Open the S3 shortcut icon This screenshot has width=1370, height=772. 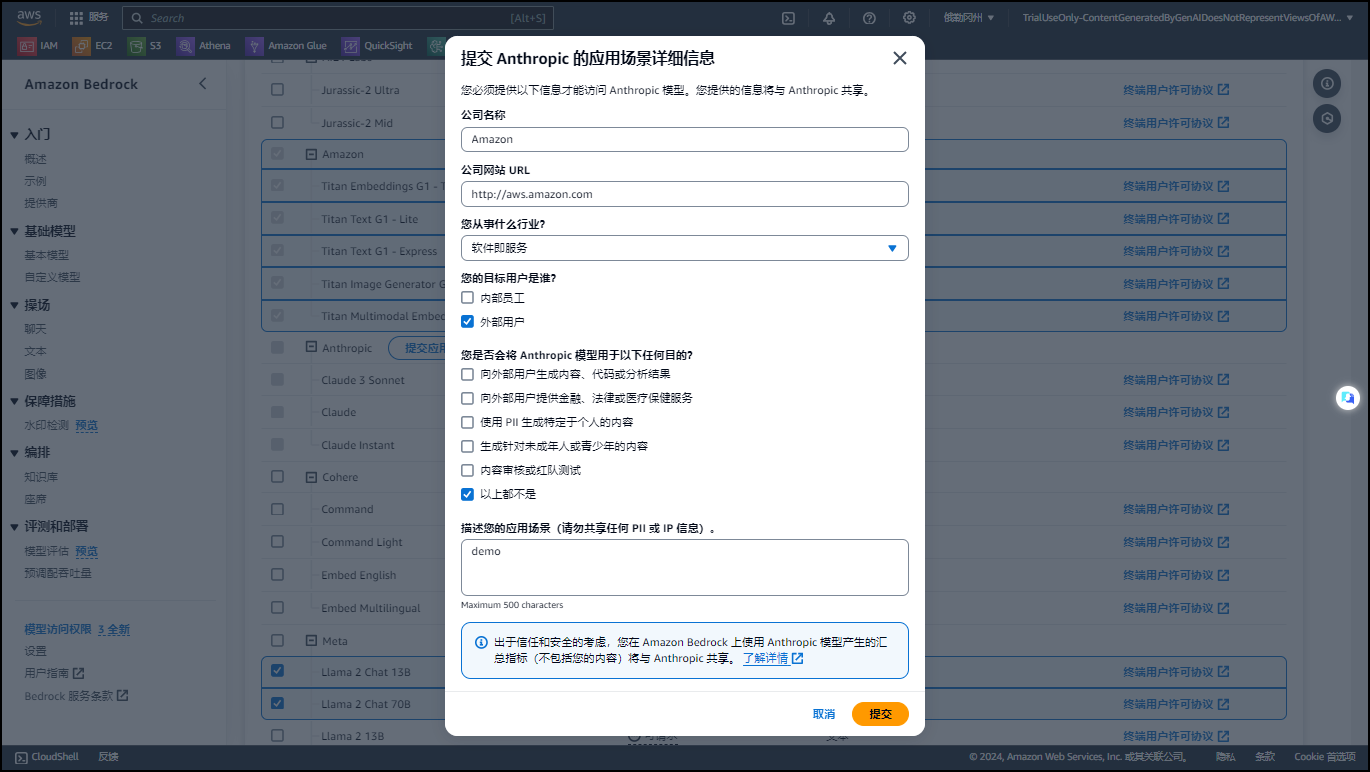(136, 46)
